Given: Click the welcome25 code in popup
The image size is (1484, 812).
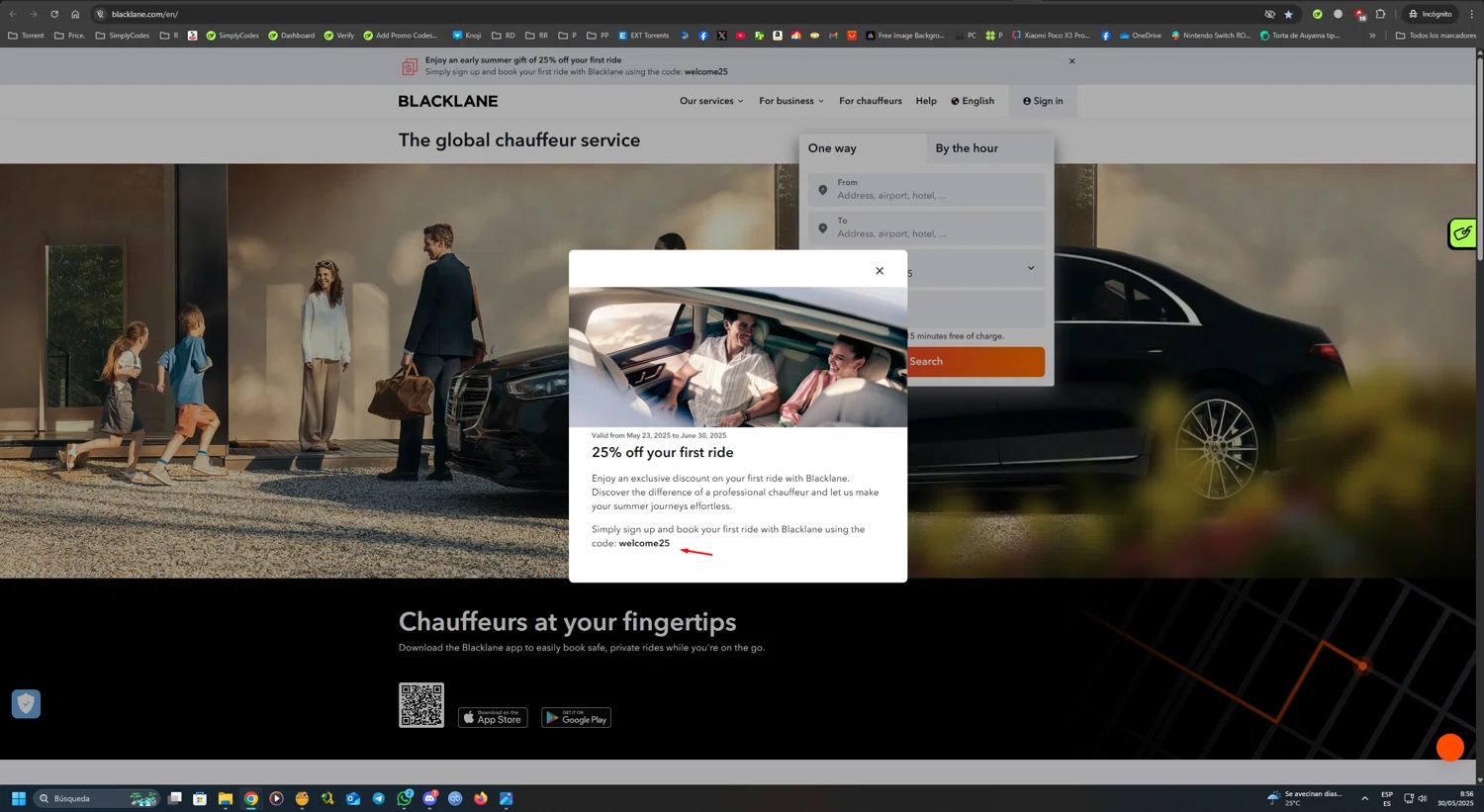Looking at the screenshot, I should point(644,543).
